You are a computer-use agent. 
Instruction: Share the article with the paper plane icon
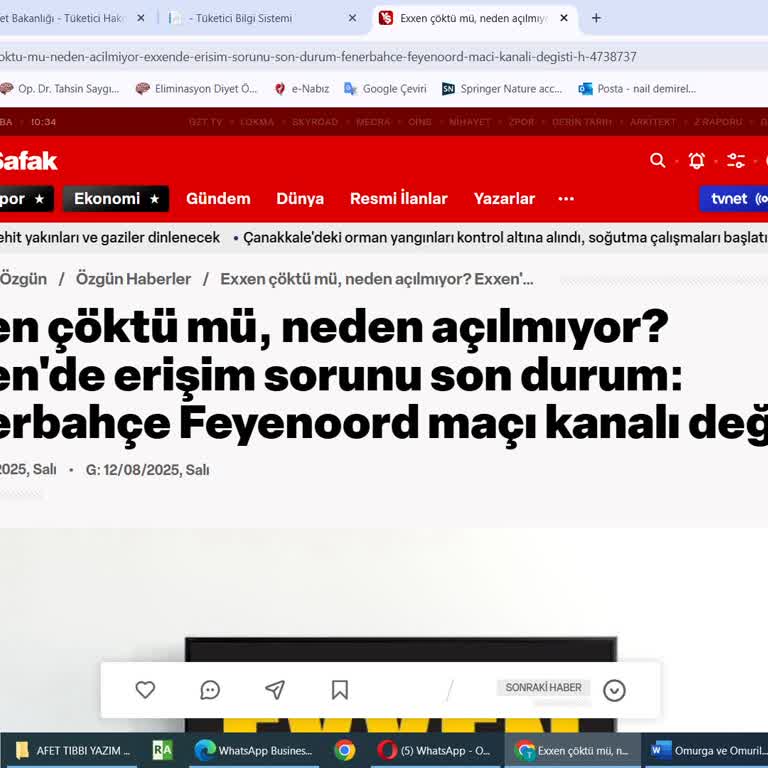point(275,690)
